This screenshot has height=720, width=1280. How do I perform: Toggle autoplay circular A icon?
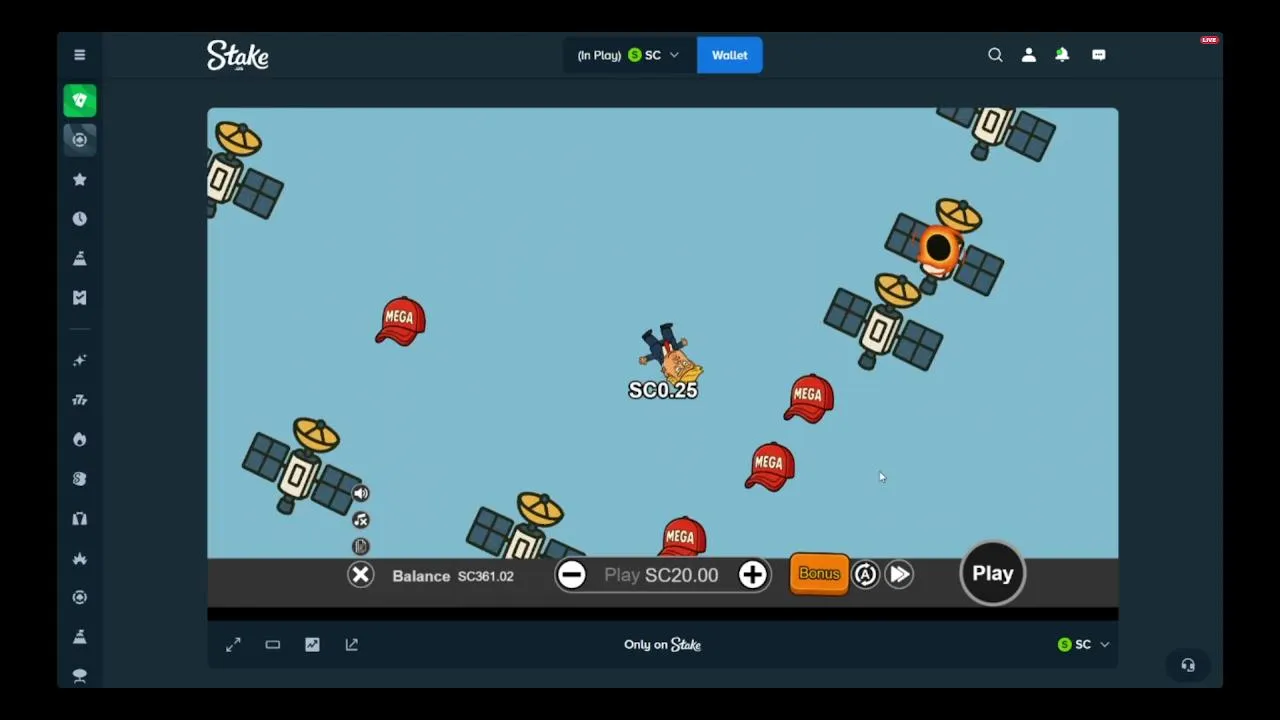click(x=865, y=574)
